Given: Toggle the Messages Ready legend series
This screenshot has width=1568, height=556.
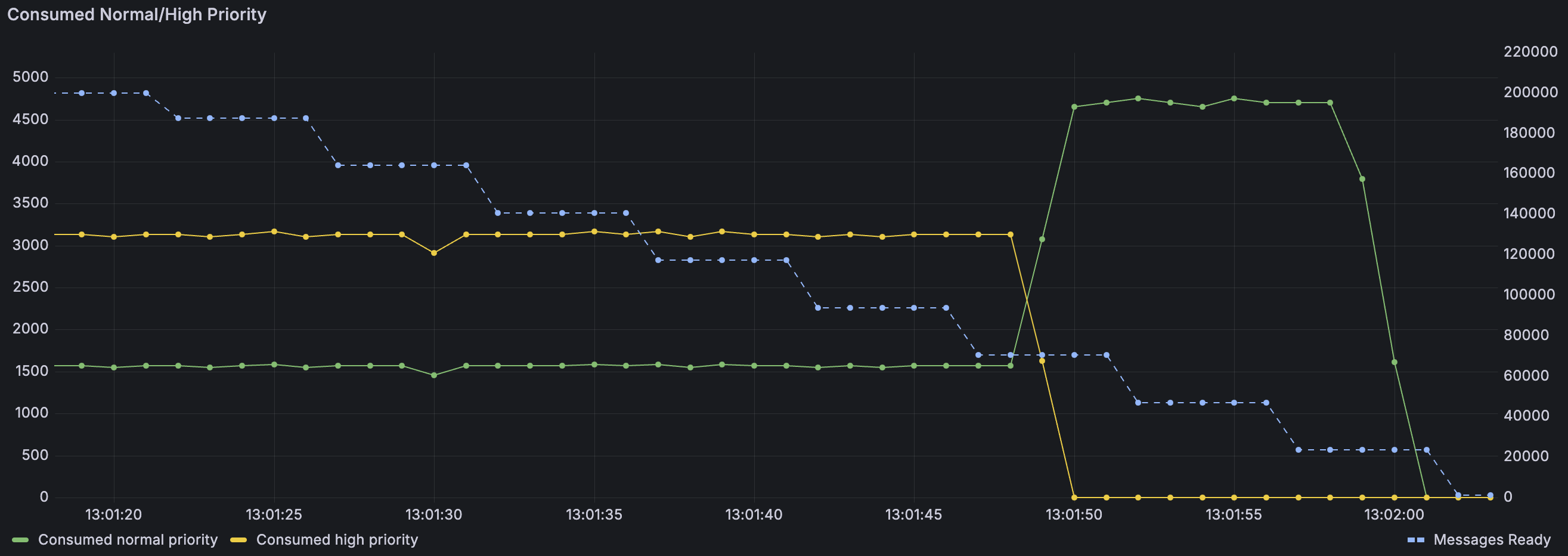Looking at the screenshot, I should (x=1491, y=539).
